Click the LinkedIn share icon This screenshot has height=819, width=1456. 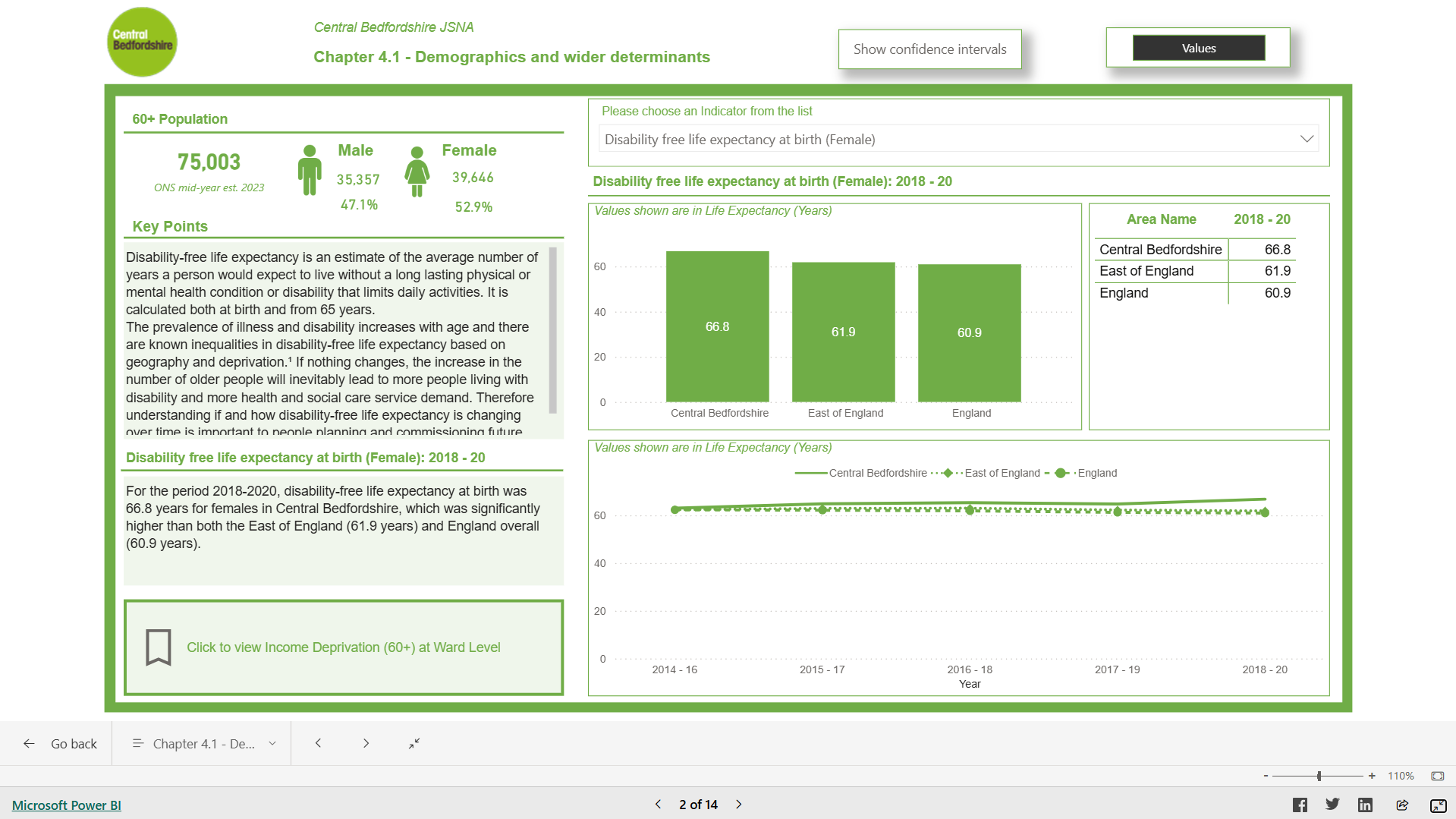(1365, 805)
